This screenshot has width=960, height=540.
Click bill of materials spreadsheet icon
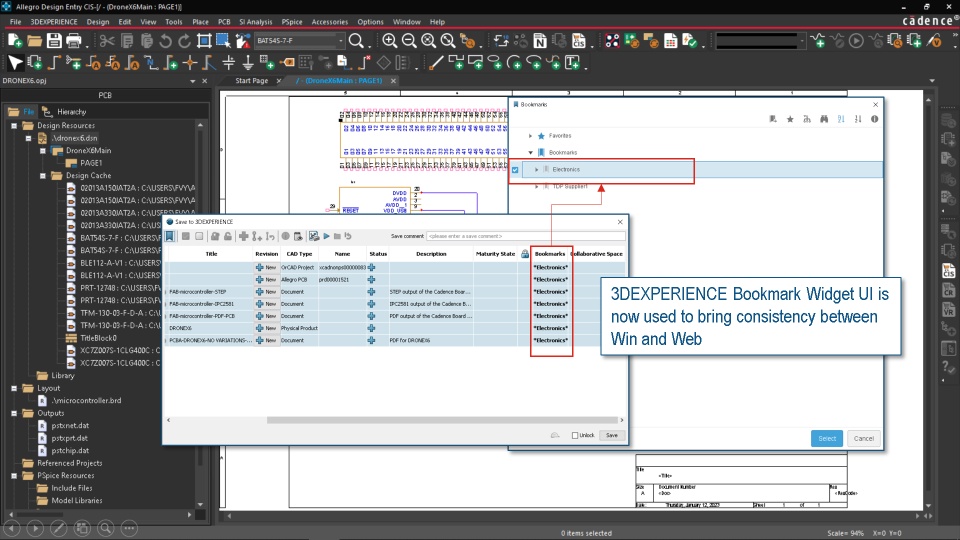670,41
